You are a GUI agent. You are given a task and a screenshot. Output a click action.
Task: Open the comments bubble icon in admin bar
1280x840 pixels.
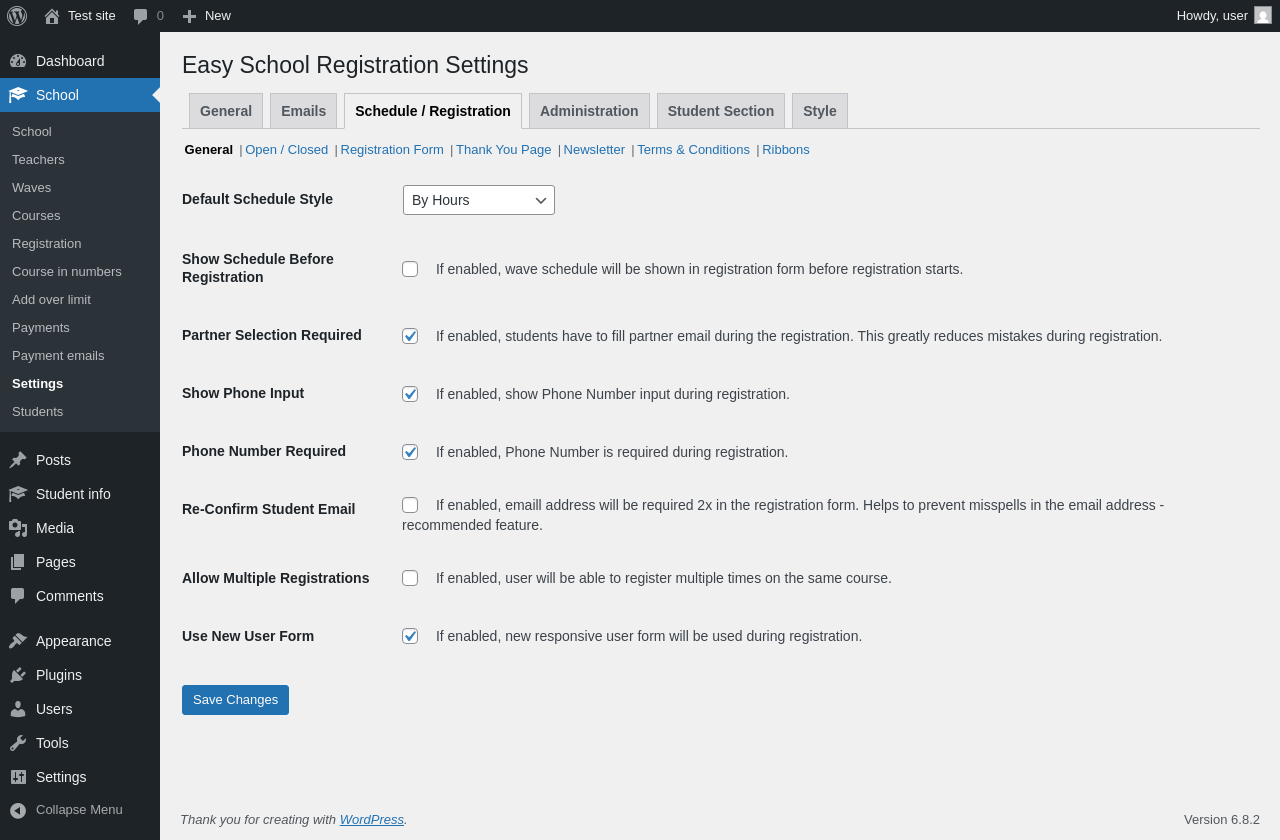point(141,16)
